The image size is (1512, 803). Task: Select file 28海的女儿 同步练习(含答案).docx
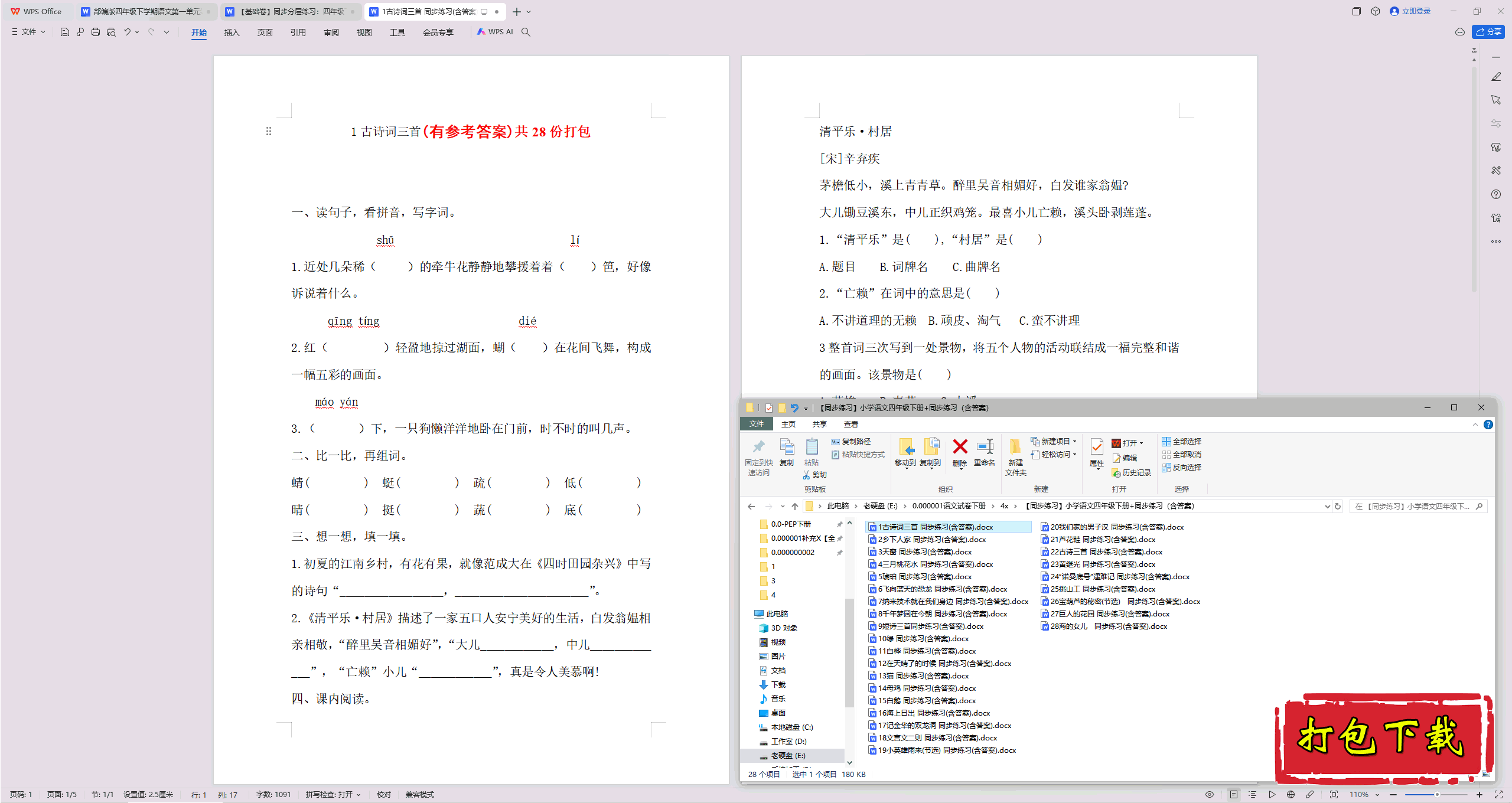[1104, 626]
